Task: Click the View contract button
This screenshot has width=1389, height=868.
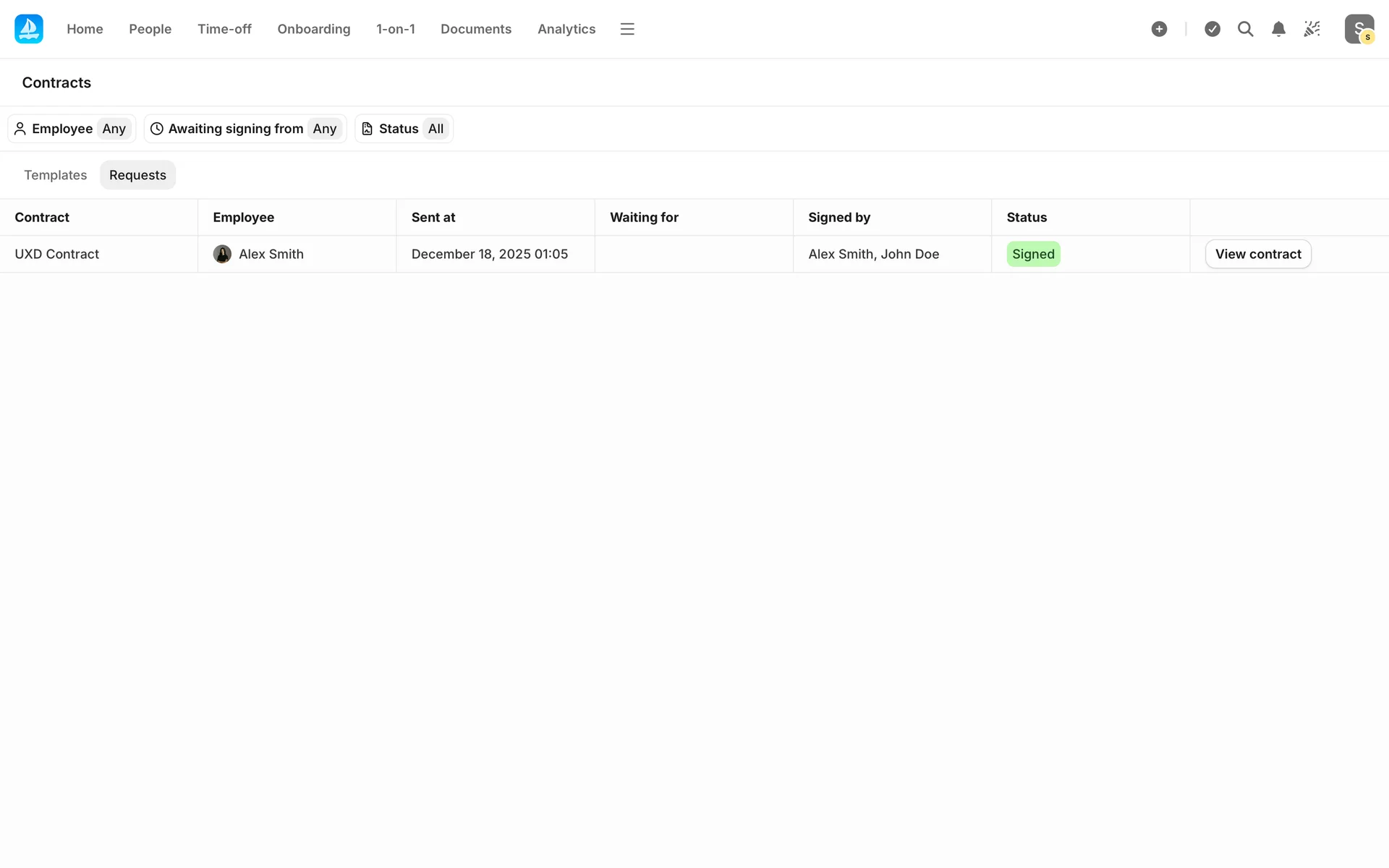Action: point(1257,254)
